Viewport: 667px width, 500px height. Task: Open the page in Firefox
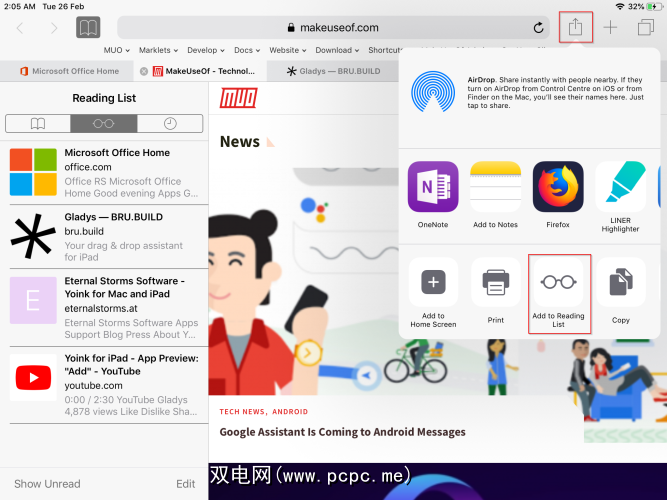(x=558, y=194)
